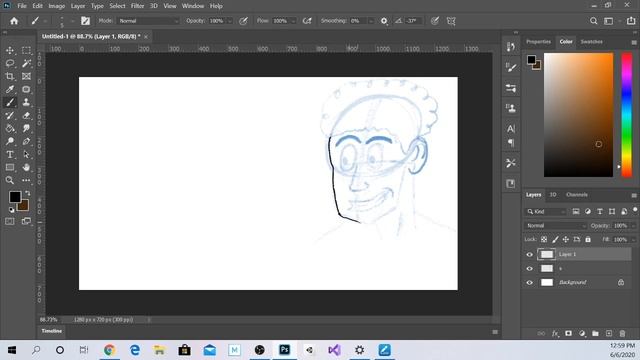640x360 pixels.
Task: Select the Crop tool
Action: click(x=10, y=76)
